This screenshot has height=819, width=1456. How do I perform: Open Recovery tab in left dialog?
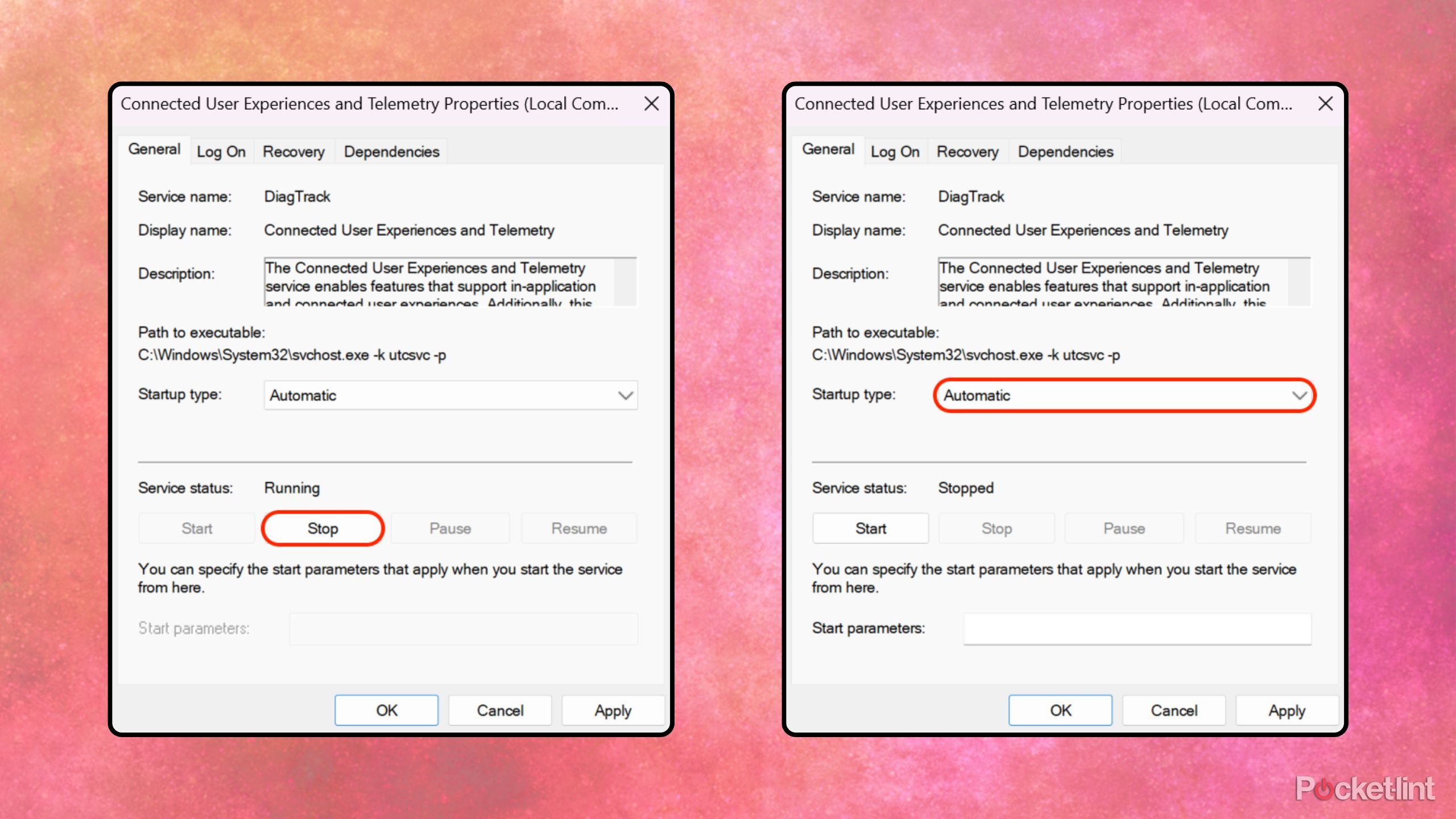tap(293, 152)
